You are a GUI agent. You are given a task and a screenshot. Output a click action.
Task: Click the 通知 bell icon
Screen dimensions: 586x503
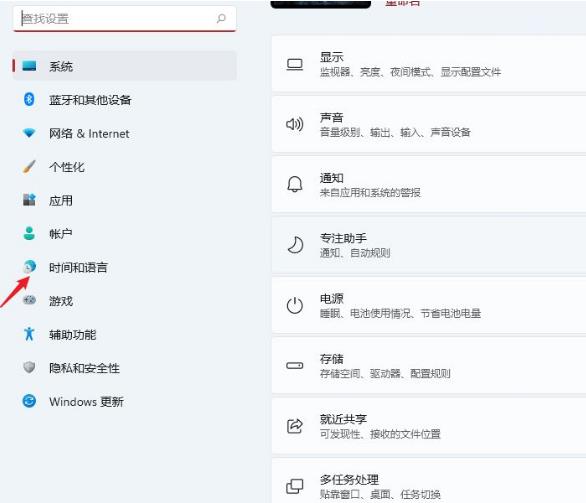pos(295,184)
